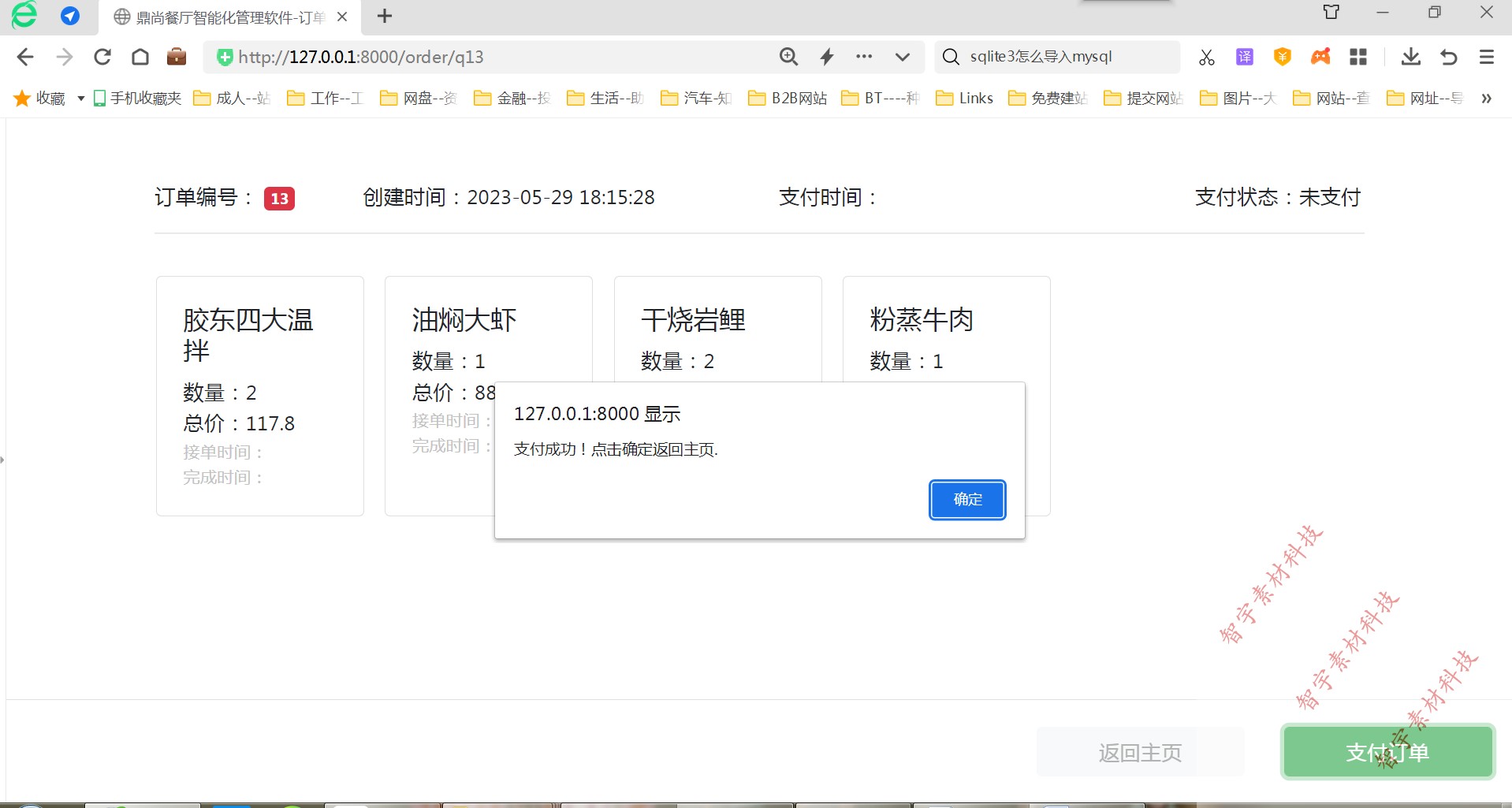Click the red order number 13 badge
1512x808 pixels.
tap(279, 199)
